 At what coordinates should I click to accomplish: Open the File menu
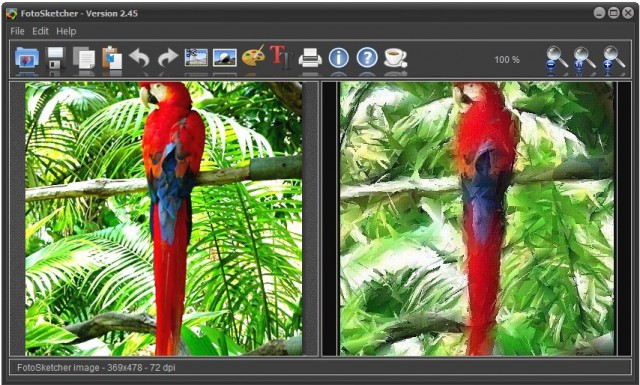[17, 31]
